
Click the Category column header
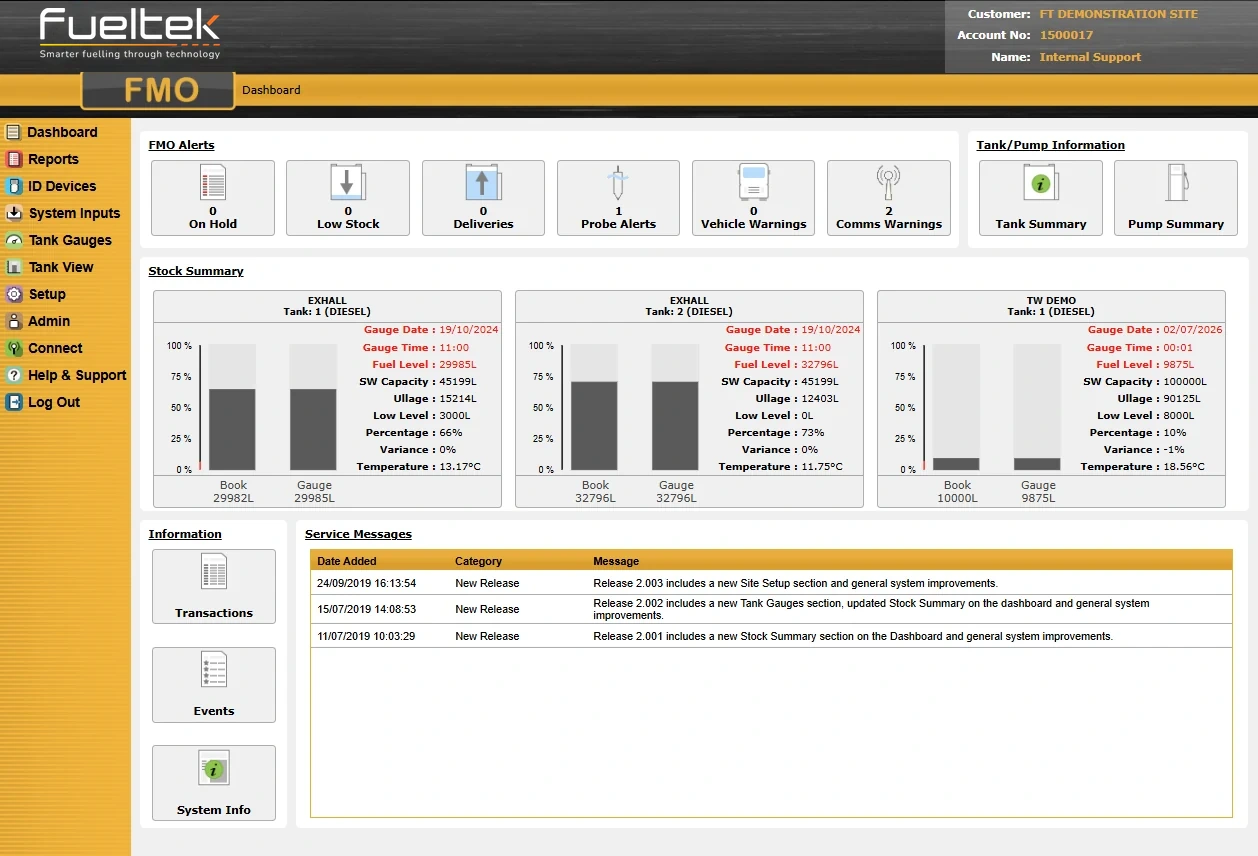coord(478,561)
